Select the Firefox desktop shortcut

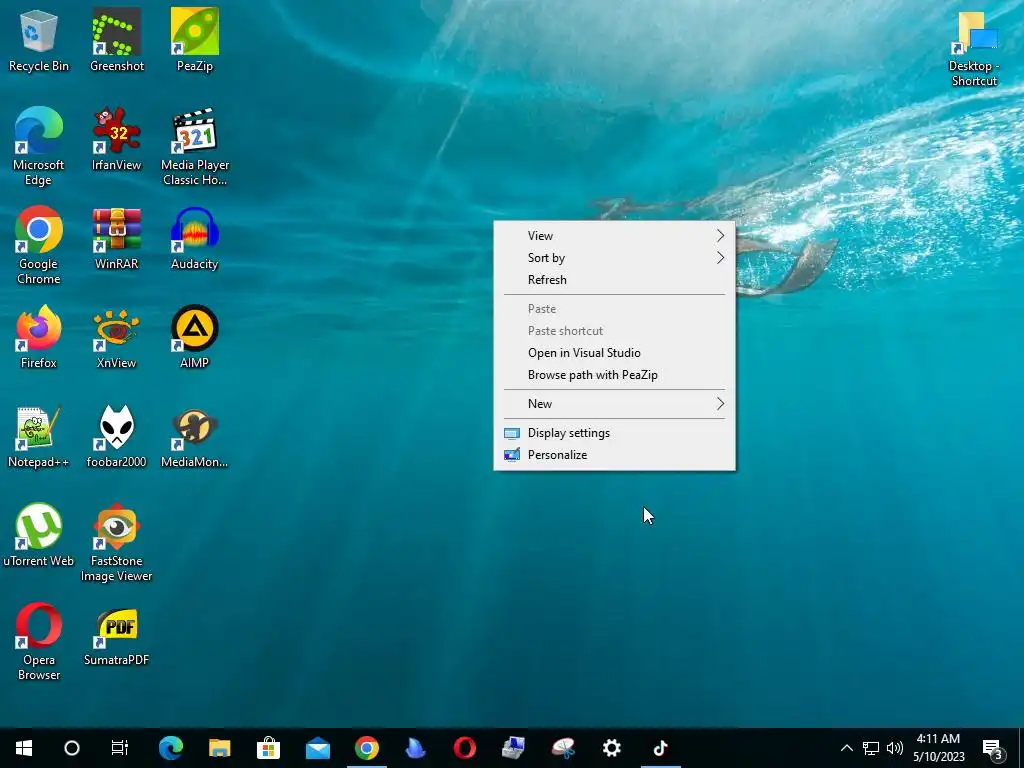[39, 338]
